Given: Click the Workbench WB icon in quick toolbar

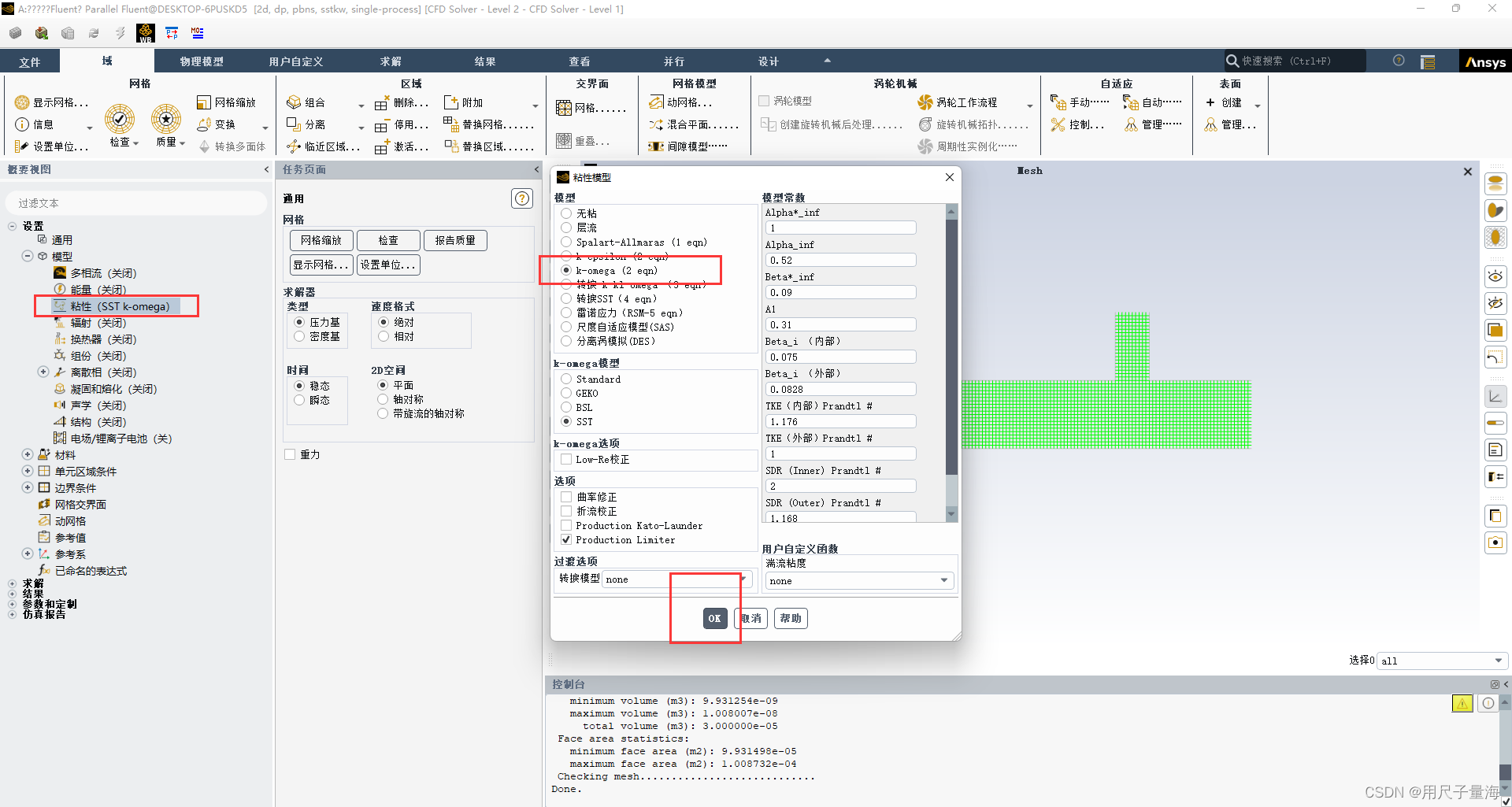Looking at the screenshot, I should (146, 33).
